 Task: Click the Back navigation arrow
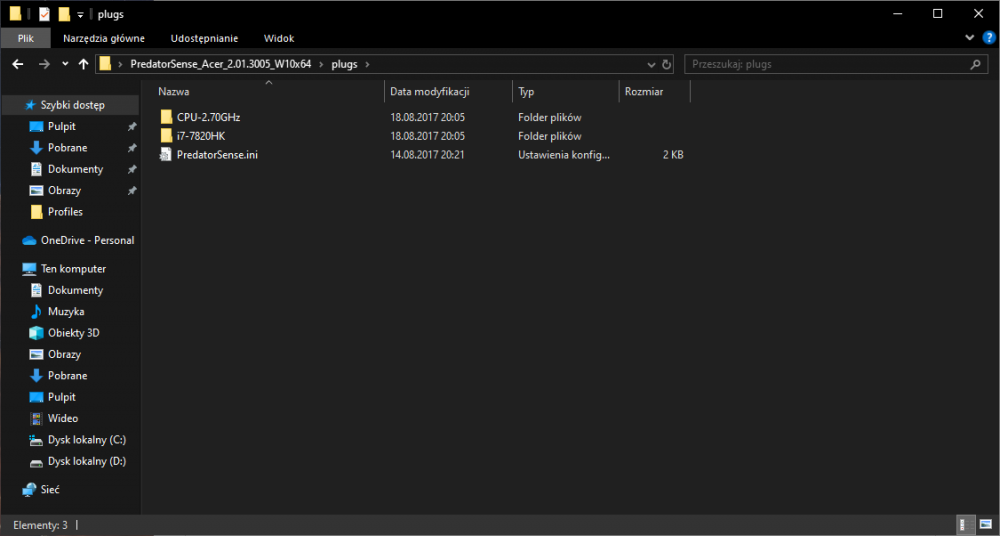(x=18, y=64)
